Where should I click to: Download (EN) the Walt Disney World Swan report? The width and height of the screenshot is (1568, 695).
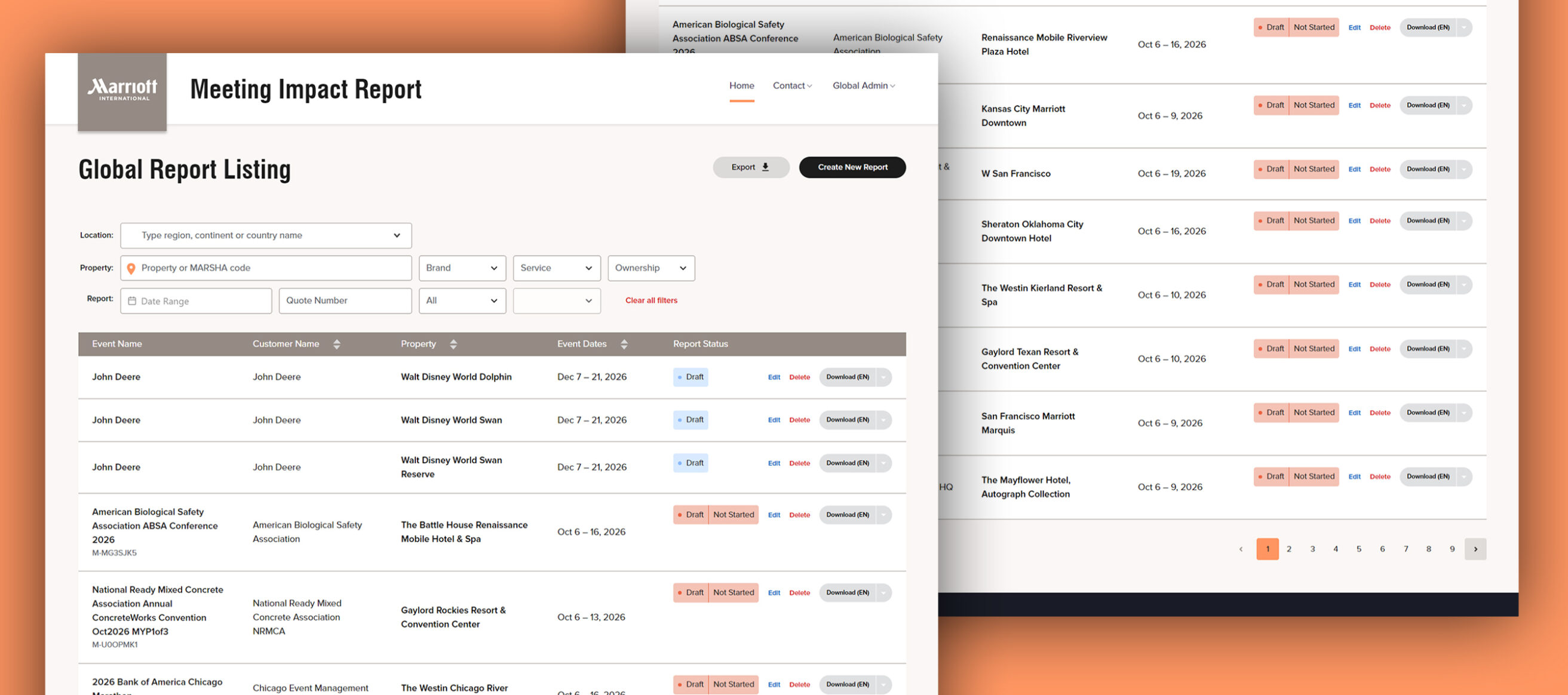[847, 420]
